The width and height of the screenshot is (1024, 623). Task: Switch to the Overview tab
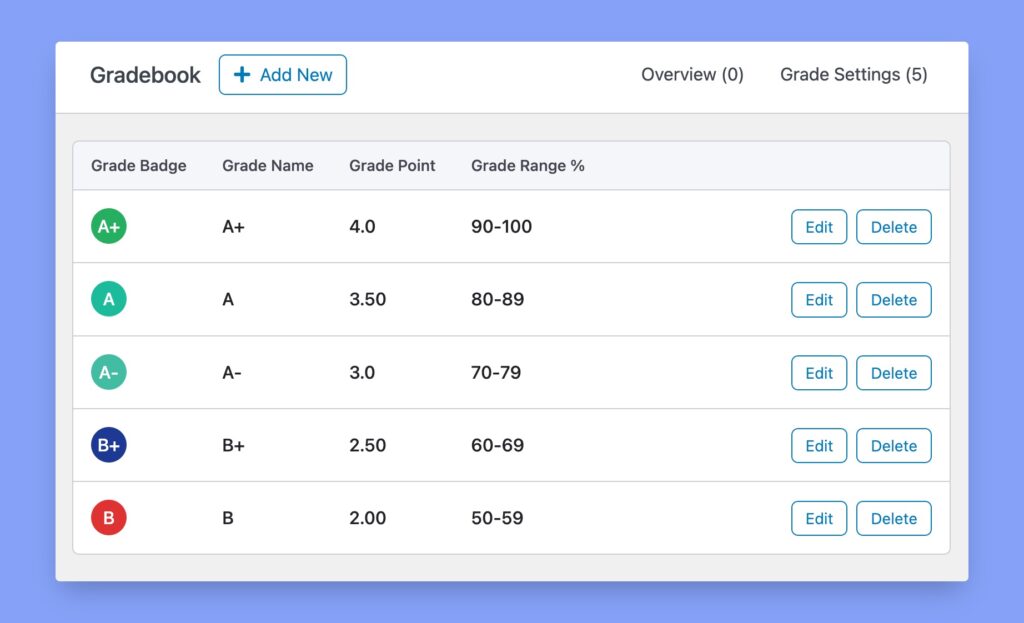click(692, 74)
